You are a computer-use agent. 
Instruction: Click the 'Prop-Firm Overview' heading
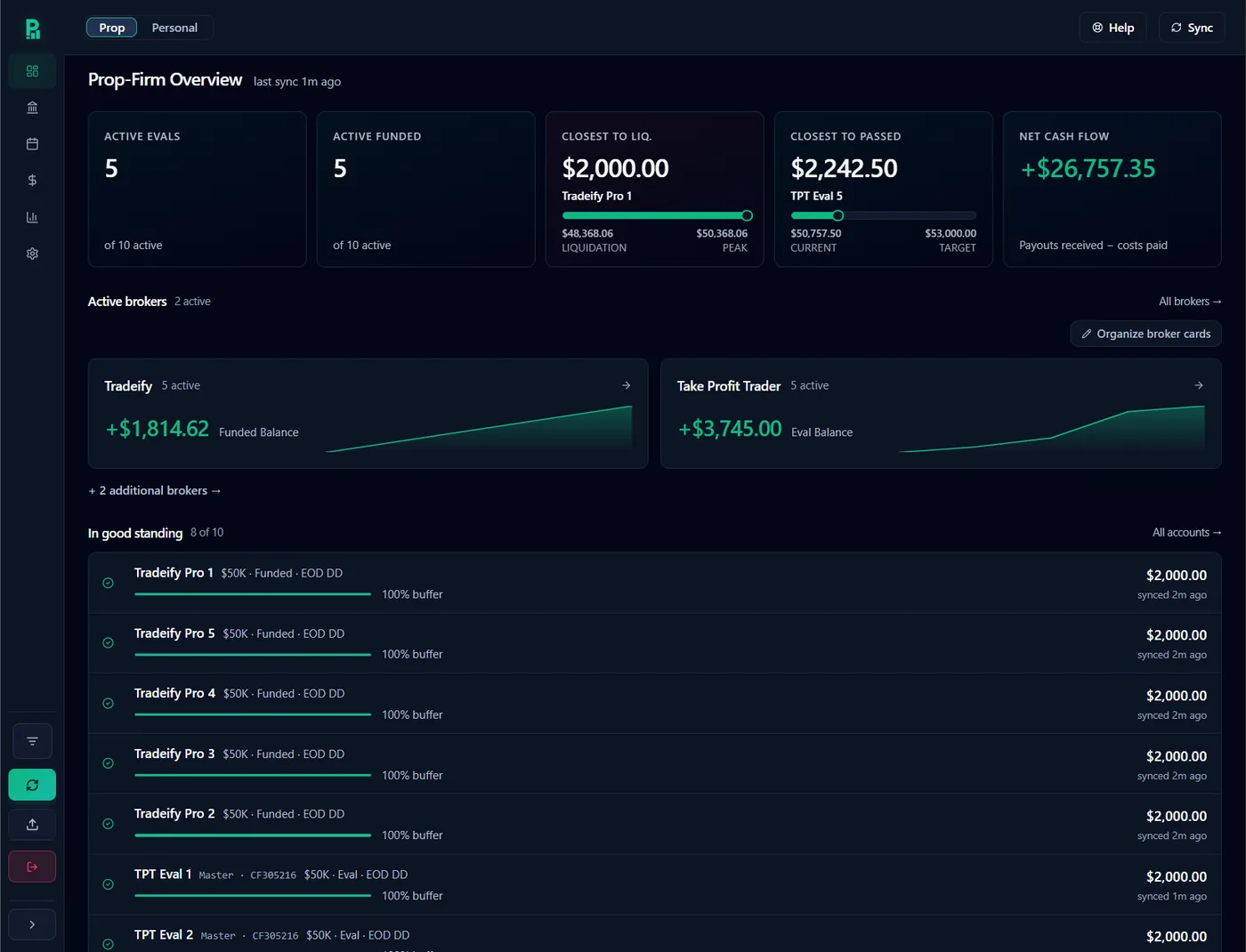[165, 79]
